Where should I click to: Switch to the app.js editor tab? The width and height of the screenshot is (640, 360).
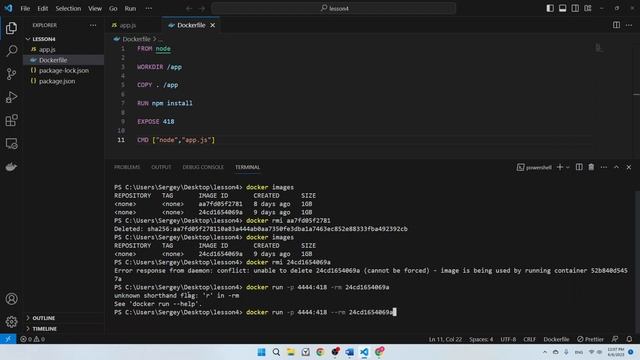[134, 25]
